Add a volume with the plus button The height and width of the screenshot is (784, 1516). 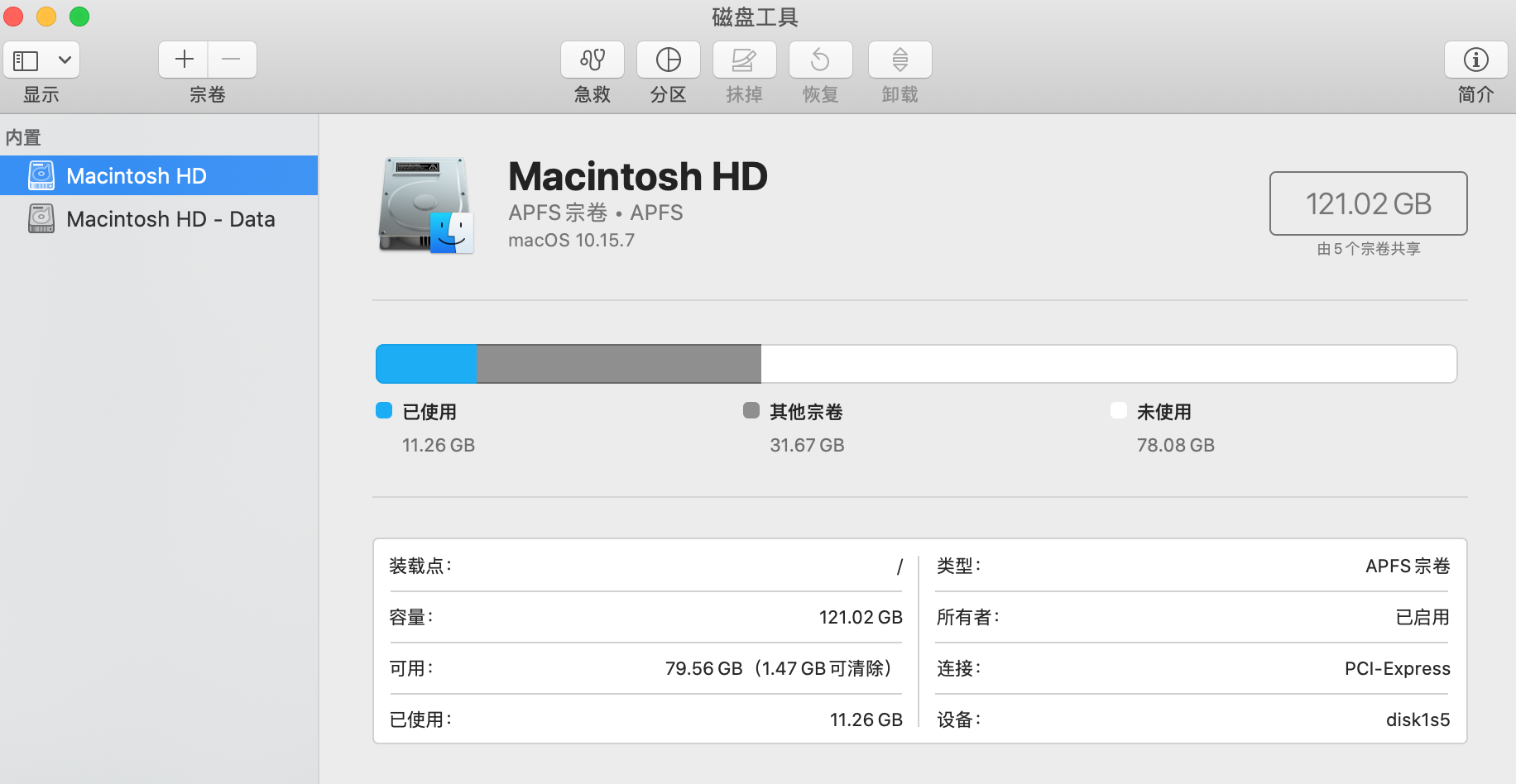click(x=183, y=59)
